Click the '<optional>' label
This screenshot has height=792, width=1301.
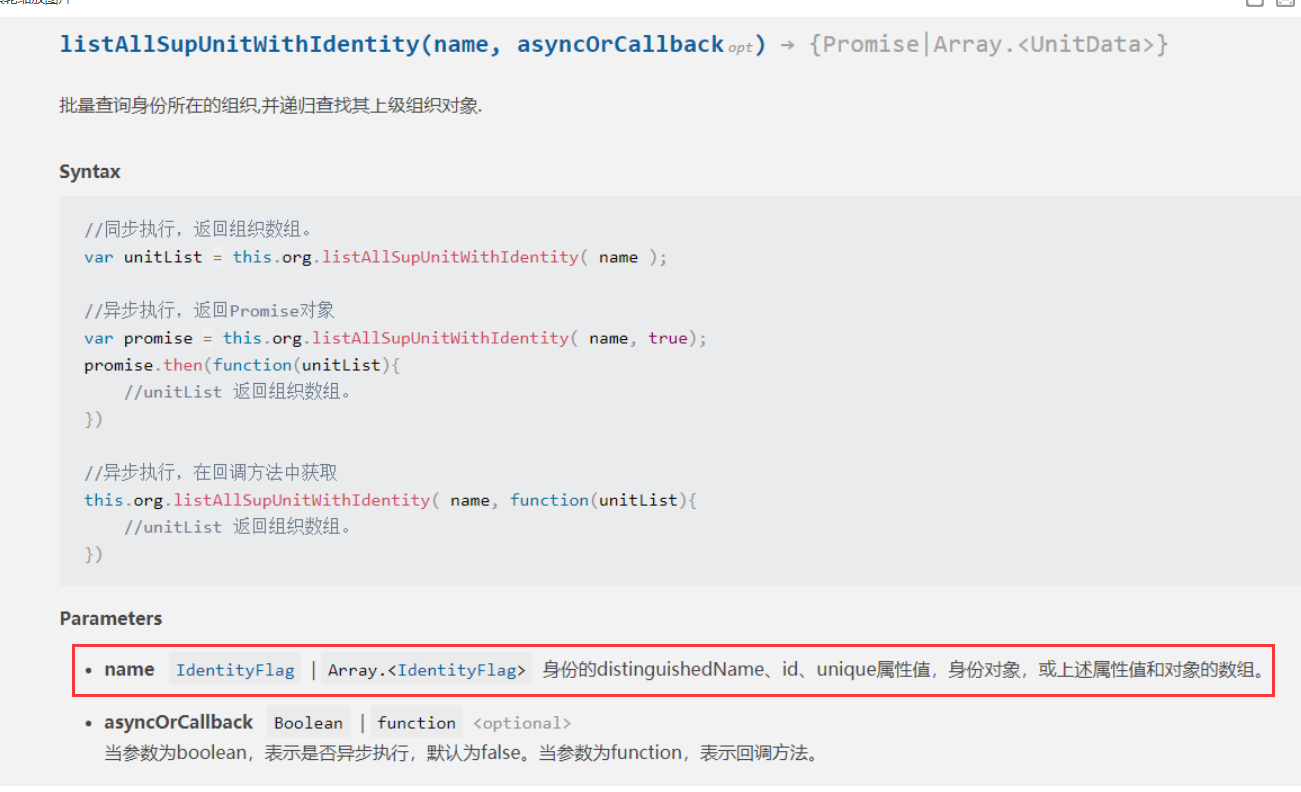(522, 723)
